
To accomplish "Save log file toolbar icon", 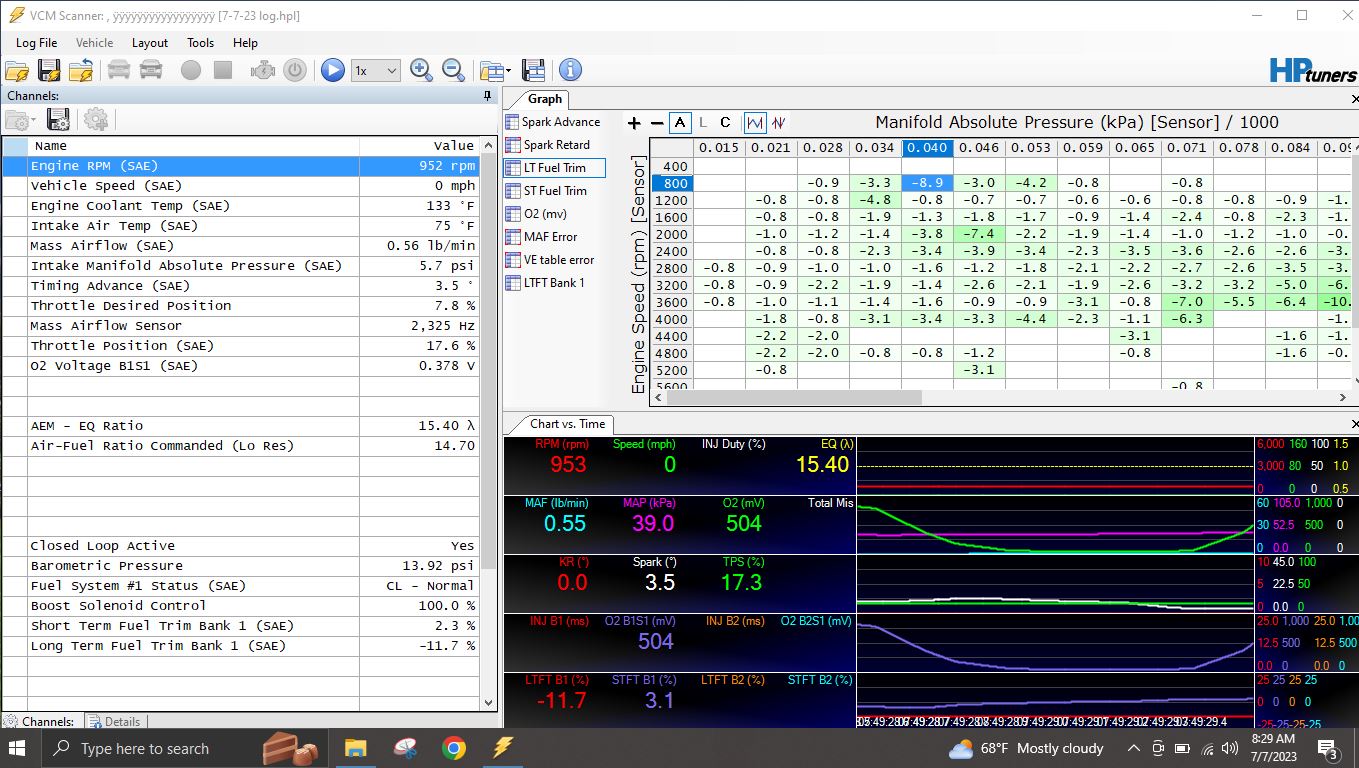I will point(49,70).
